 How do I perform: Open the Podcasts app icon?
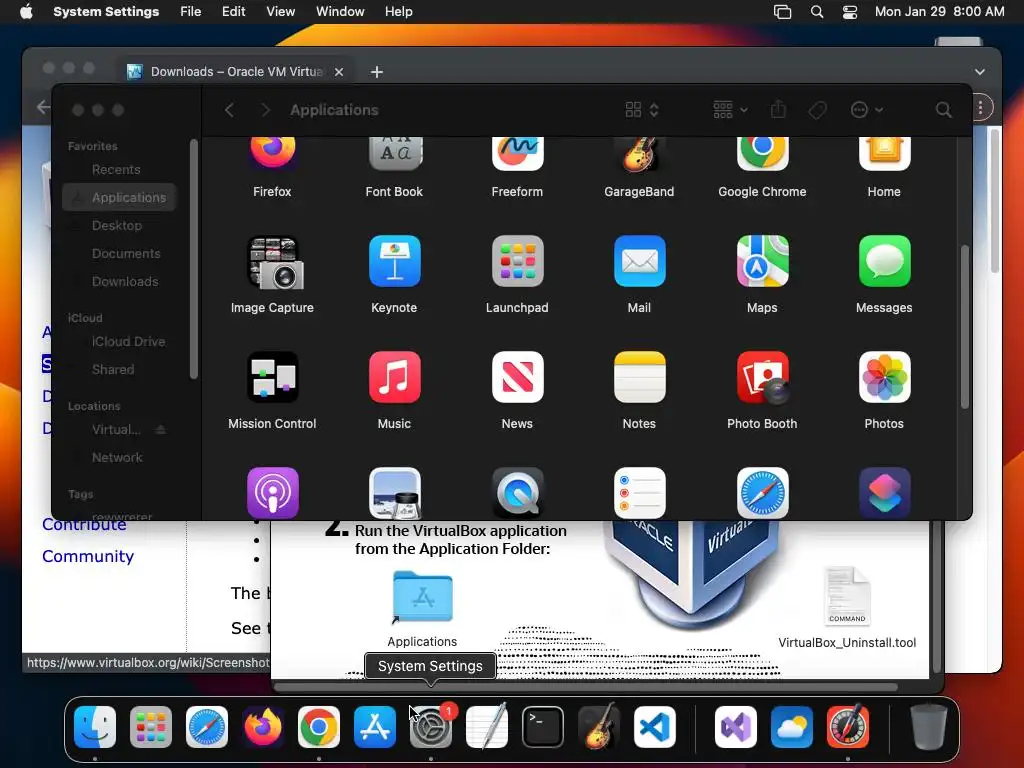(272, 492)
